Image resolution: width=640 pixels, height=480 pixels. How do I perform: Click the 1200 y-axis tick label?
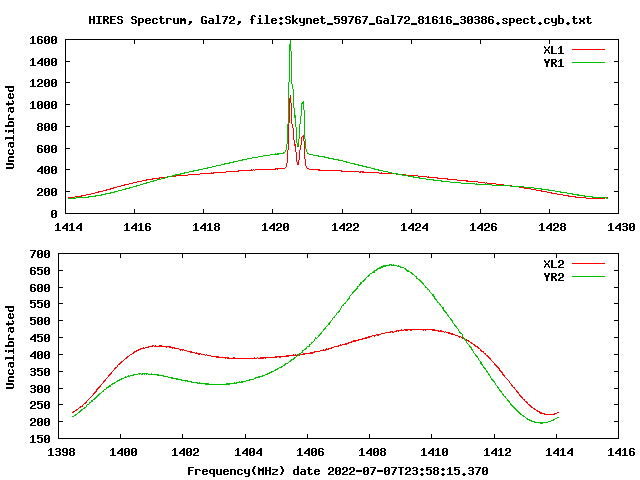43,83
